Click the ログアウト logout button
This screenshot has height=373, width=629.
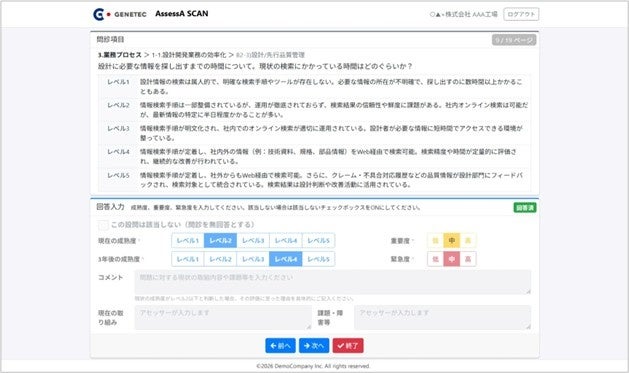coord(521,14)
